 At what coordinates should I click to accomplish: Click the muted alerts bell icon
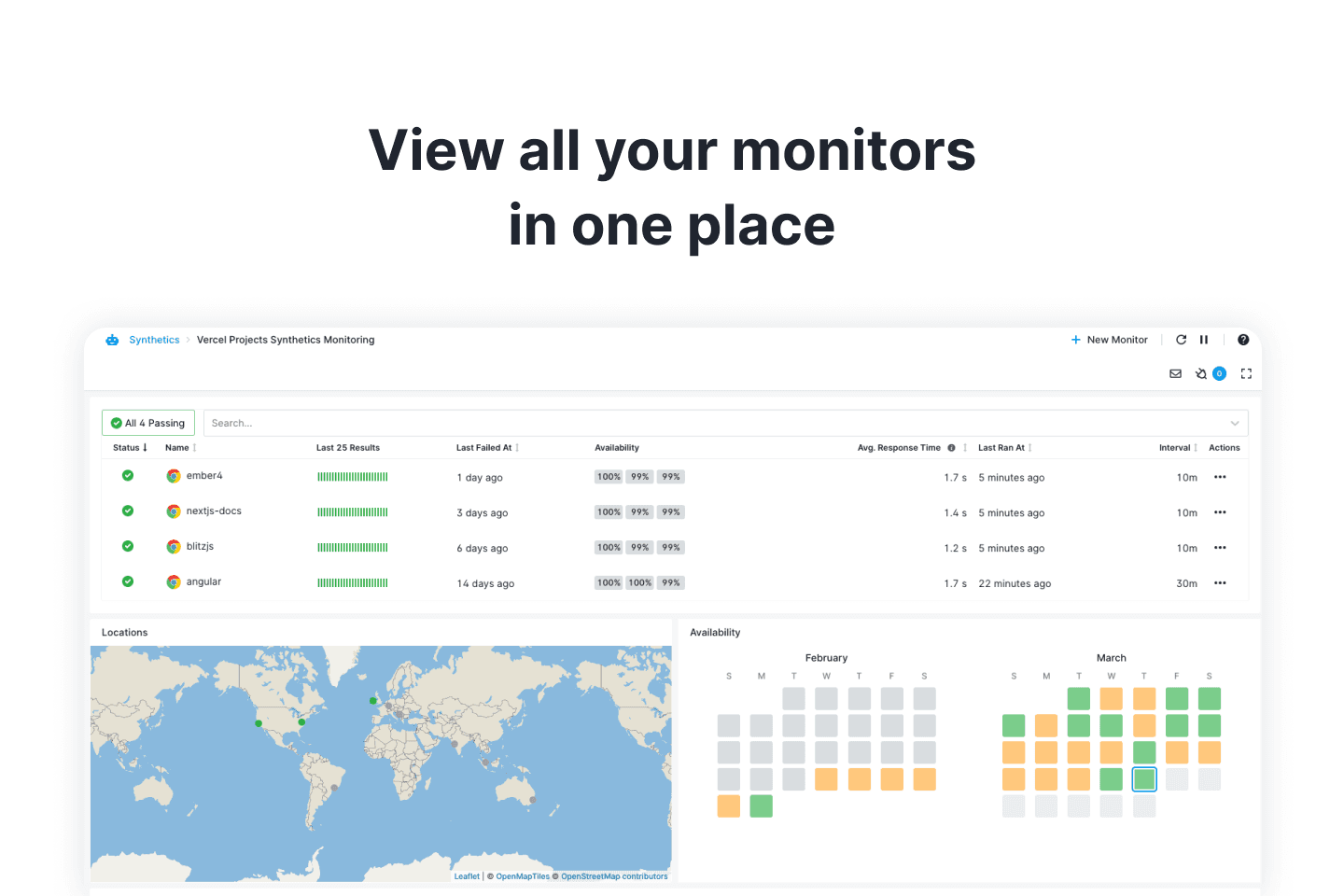coord(1201,373)
